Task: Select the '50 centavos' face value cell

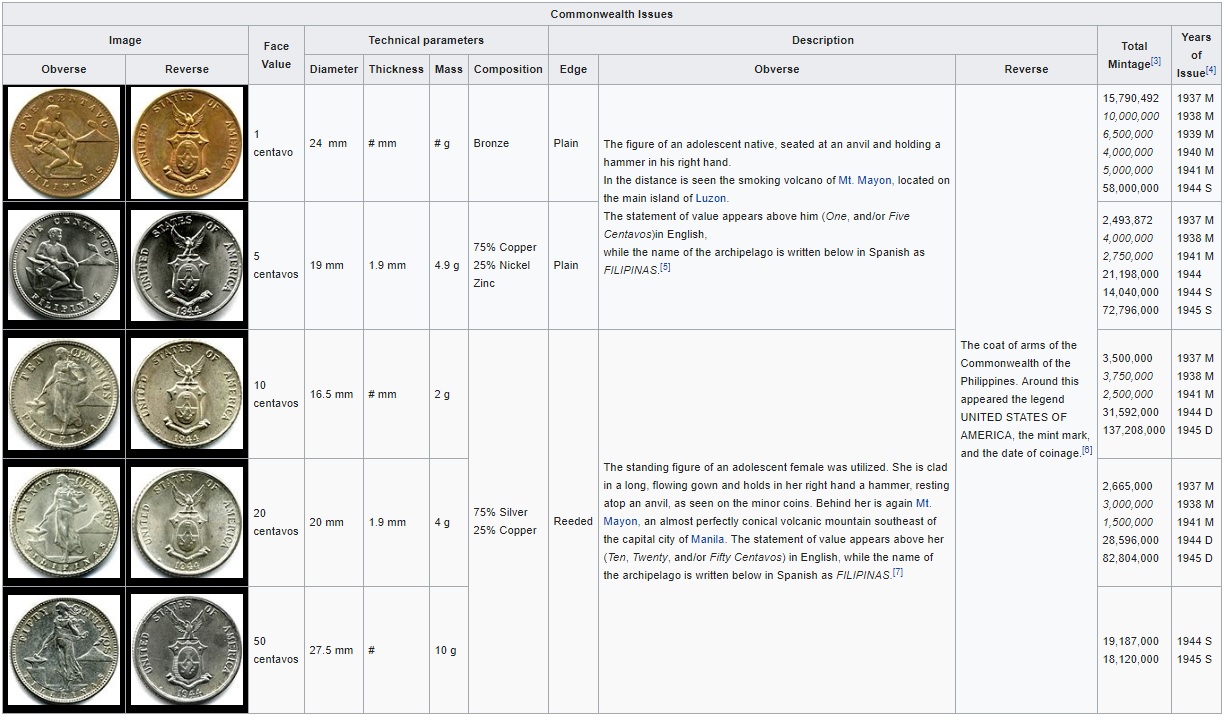Action: [x=276, y=650]
